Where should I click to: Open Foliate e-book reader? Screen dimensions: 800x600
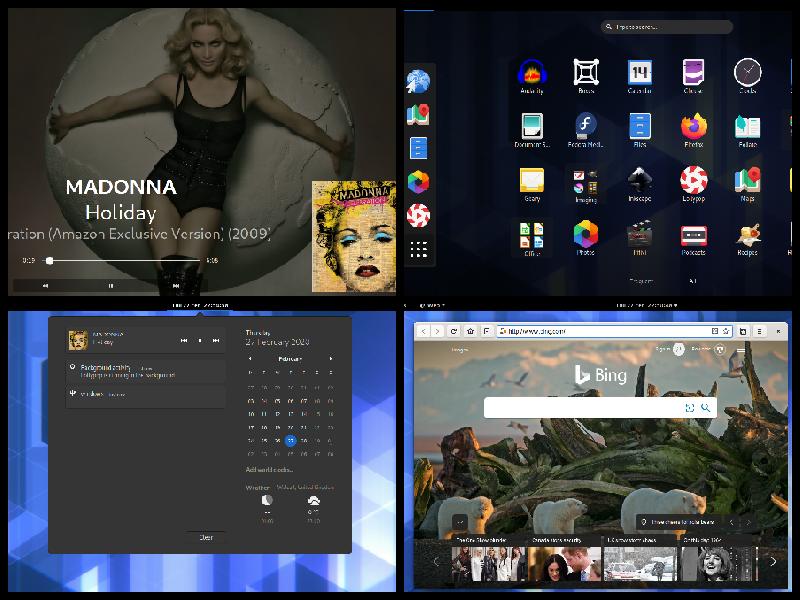[x=747, y=131]
